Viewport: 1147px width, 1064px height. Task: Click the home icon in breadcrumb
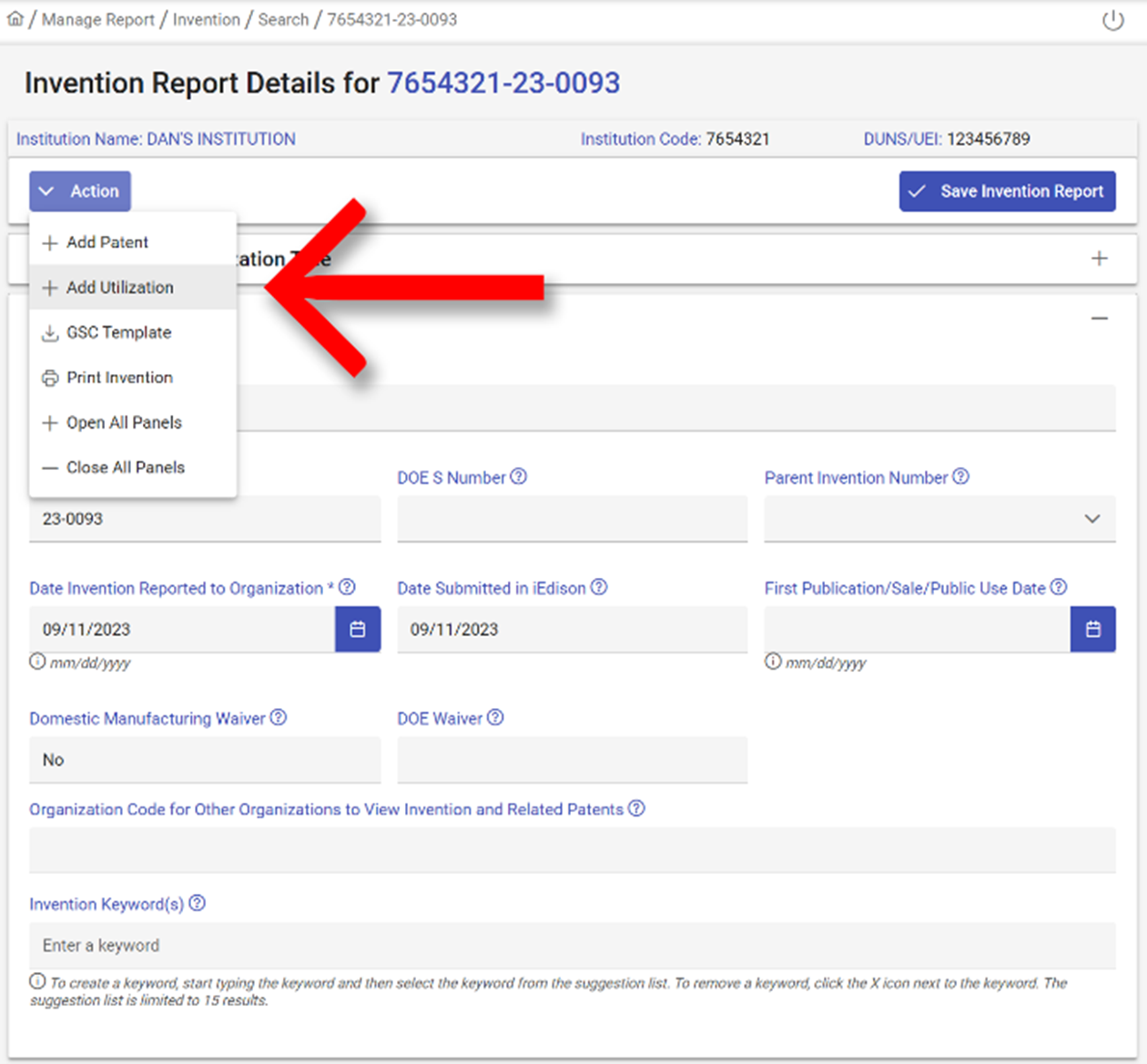pyautogui.click(x=15, y=19)
